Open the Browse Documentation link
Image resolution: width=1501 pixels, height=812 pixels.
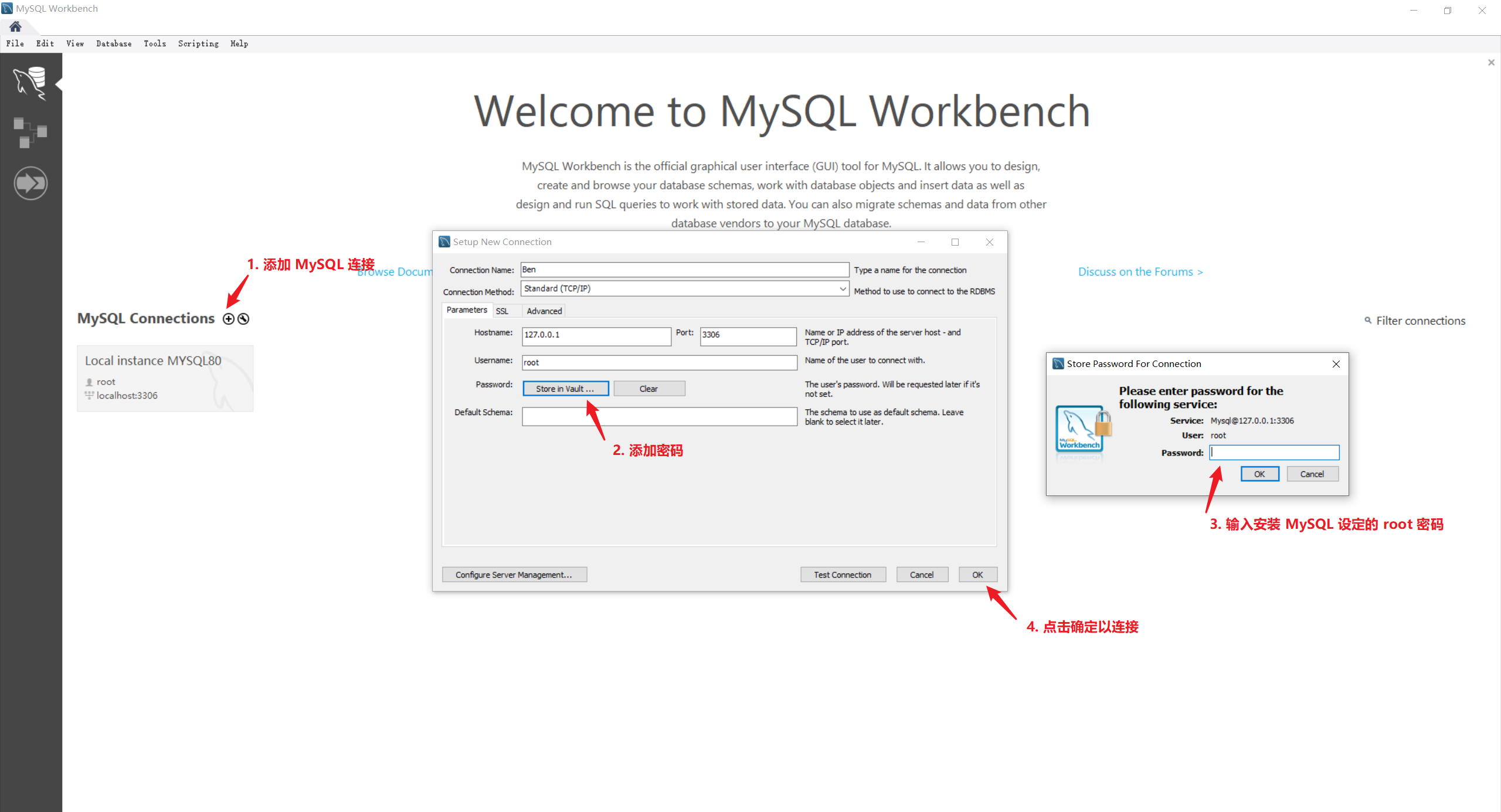395,272
